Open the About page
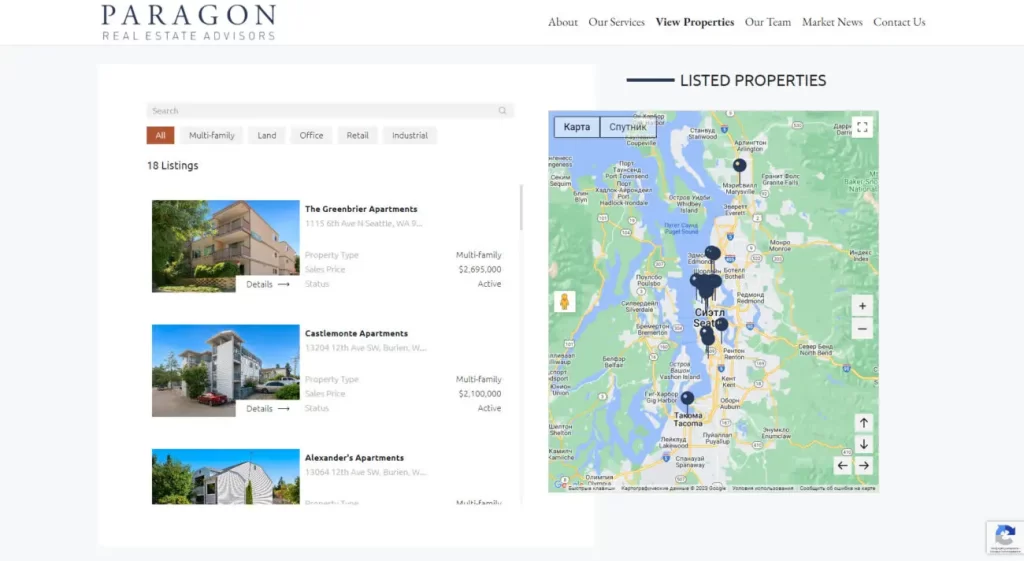The height and width of the screenshot is (561, 1024). [x=562, y=22]
